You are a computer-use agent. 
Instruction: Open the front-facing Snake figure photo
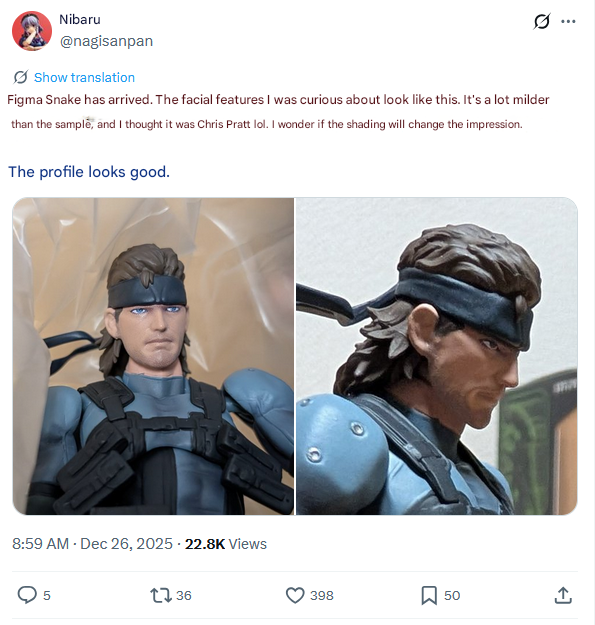[153, 356]
